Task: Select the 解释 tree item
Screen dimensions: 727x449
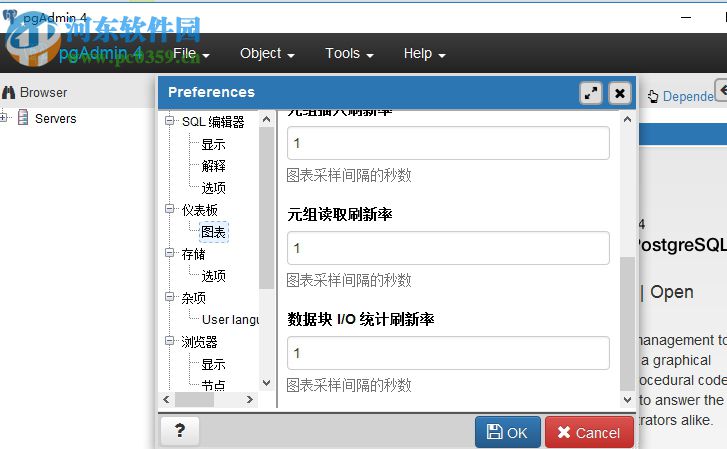Action: (213, 166)
